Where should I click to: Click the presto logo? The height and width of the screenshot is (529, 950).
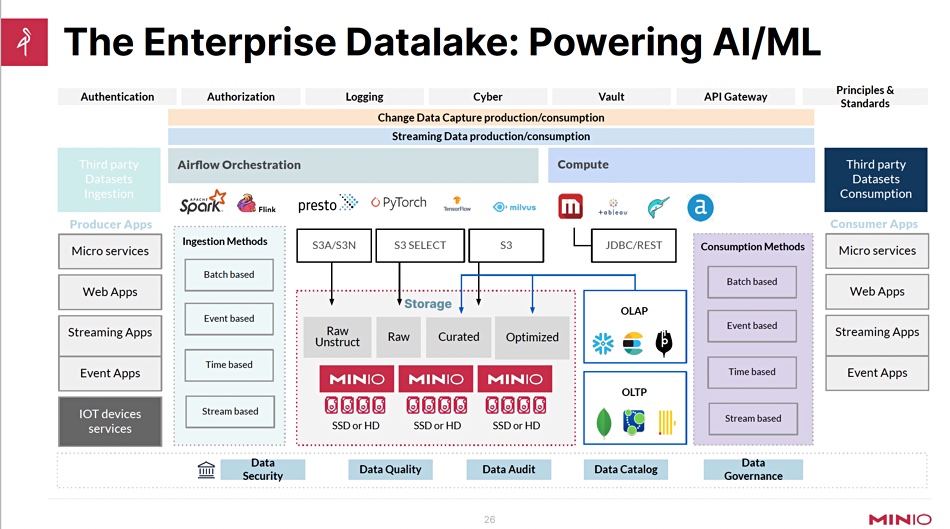point(328,204)
